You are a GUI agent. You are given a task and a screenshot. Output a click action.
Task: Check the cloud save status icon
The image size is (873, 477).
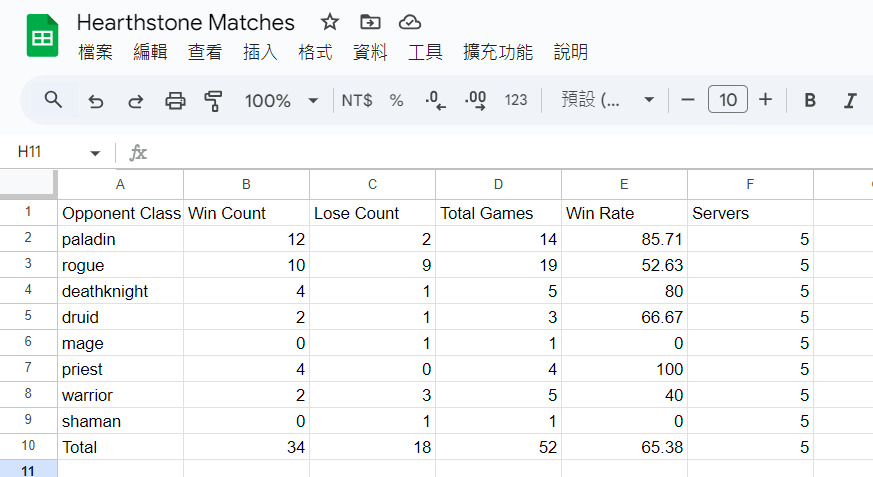410,22
